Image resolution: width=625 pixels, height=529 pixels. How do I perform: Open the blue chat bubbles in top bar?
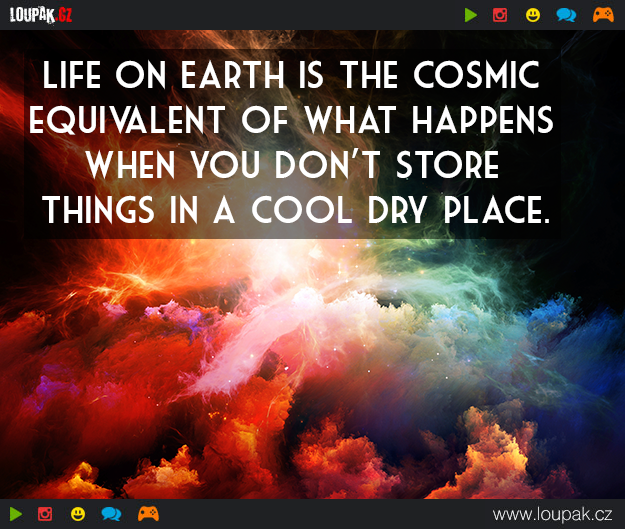click(x=565, y=15)
